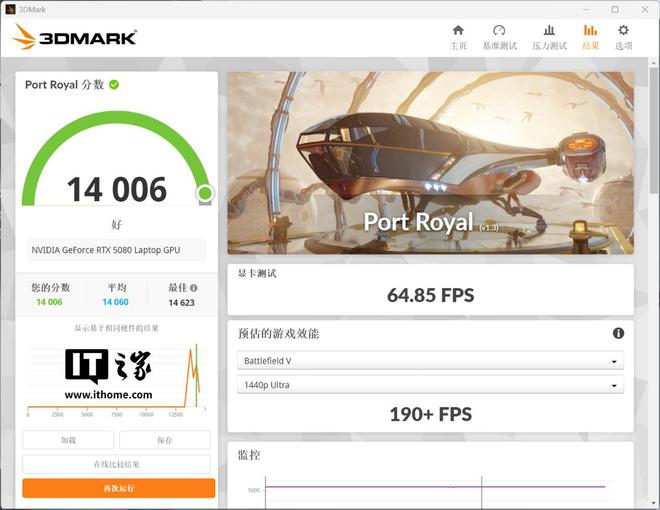
Task: Click NVIDIA GeForce RTX 5080 Laptop GPU label
Action: click(x=106, y=250)
